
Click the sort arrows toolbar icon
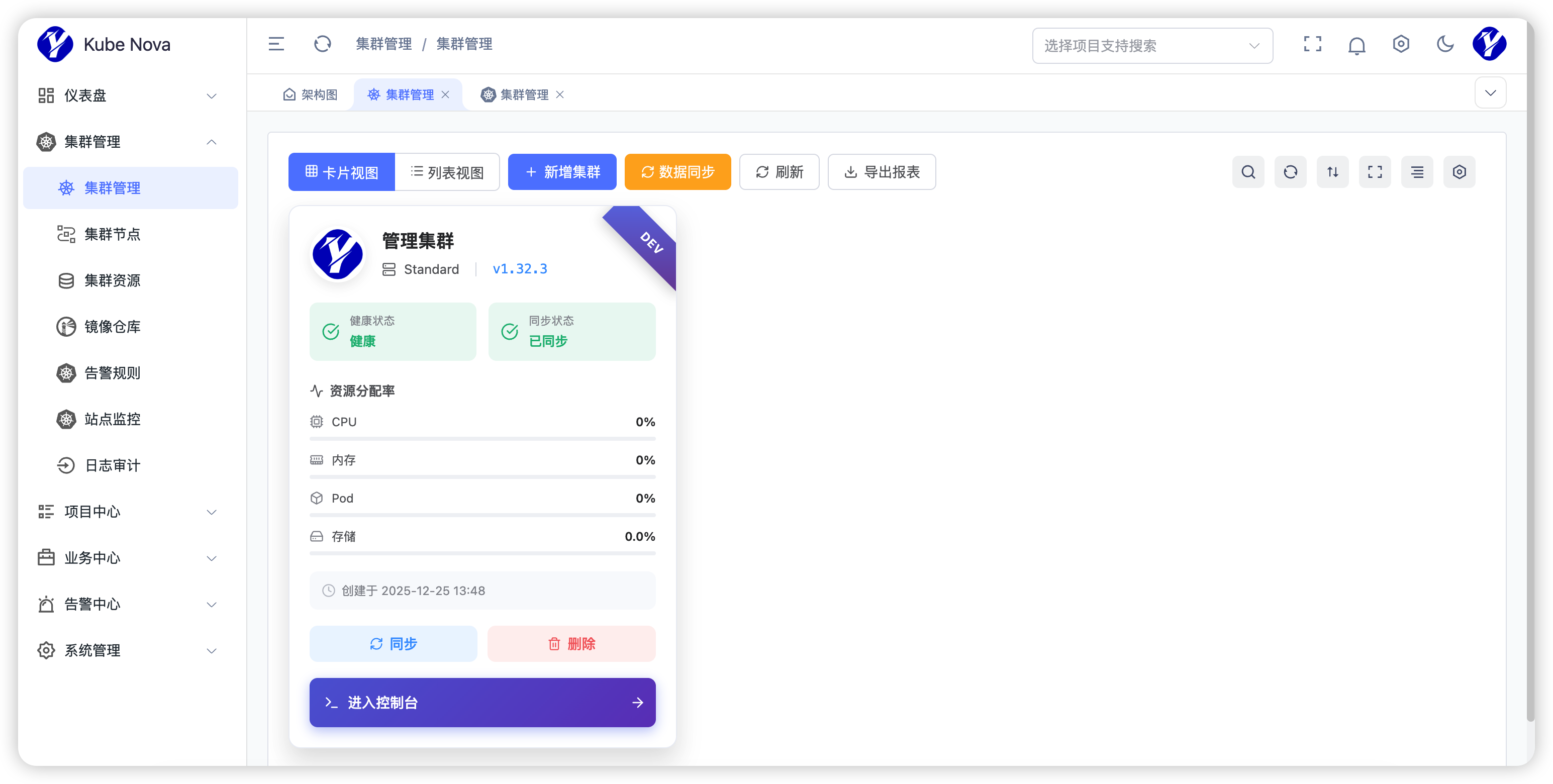click(1332, 172)
